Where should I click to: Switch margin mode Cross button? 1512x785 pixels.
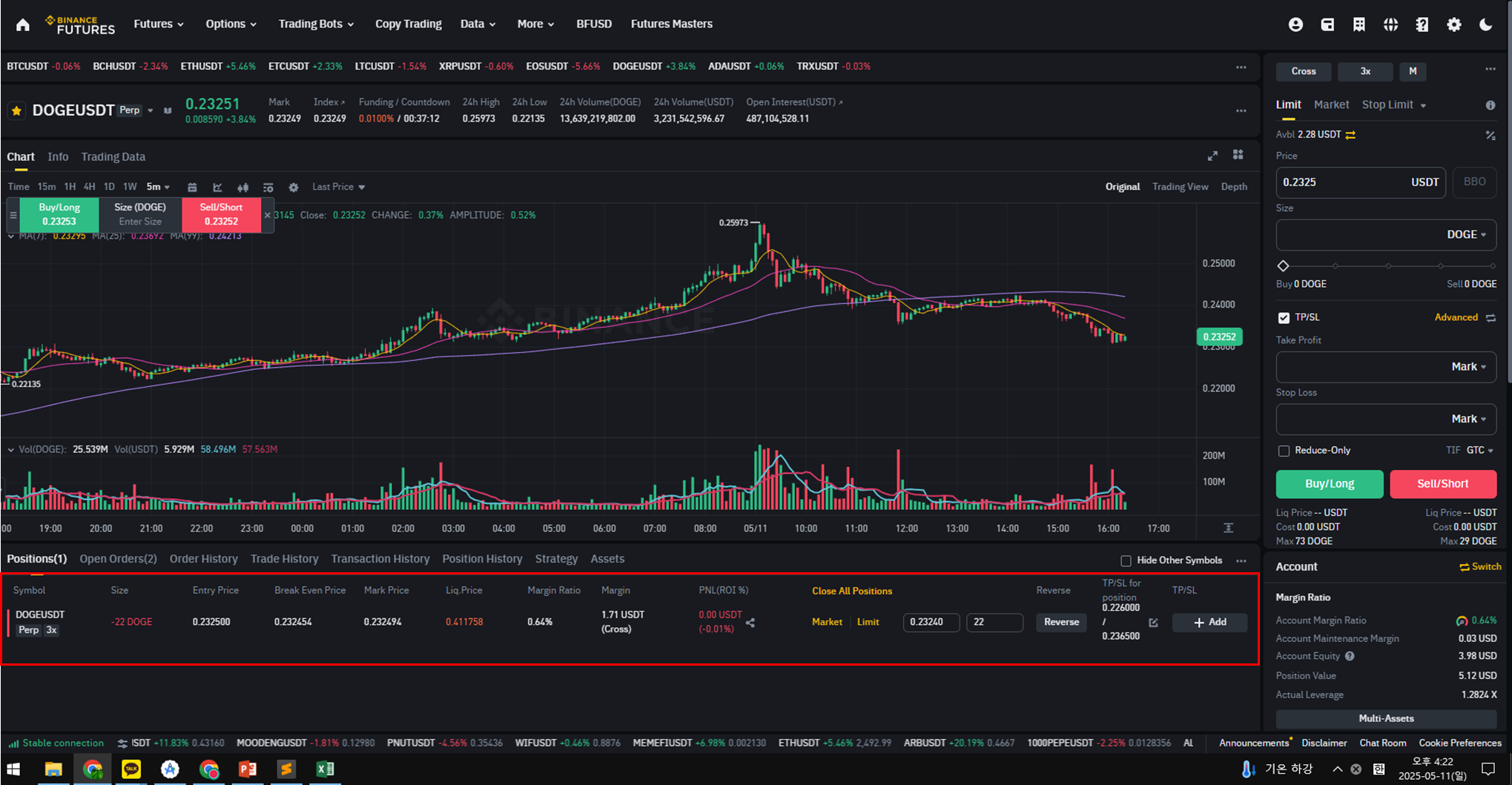click(x=1304, y=71)
